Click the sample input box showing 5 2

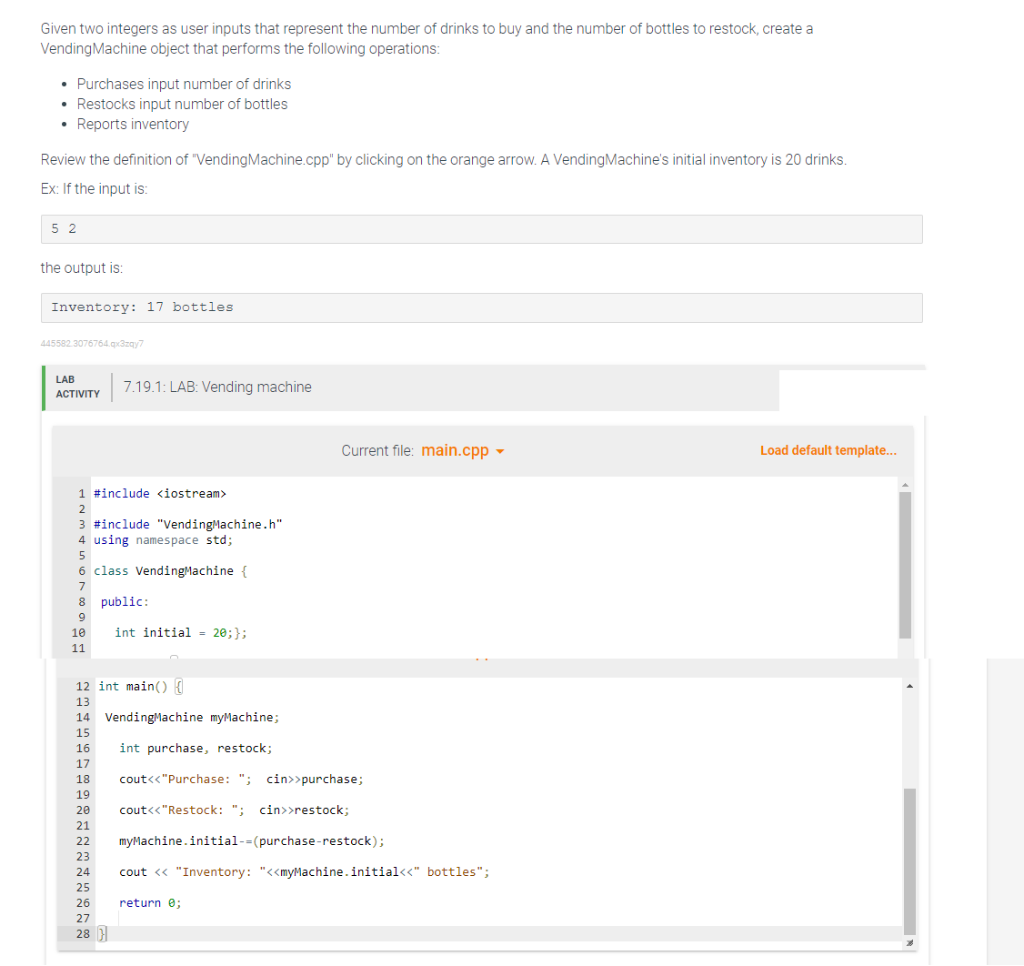(481, 229)
